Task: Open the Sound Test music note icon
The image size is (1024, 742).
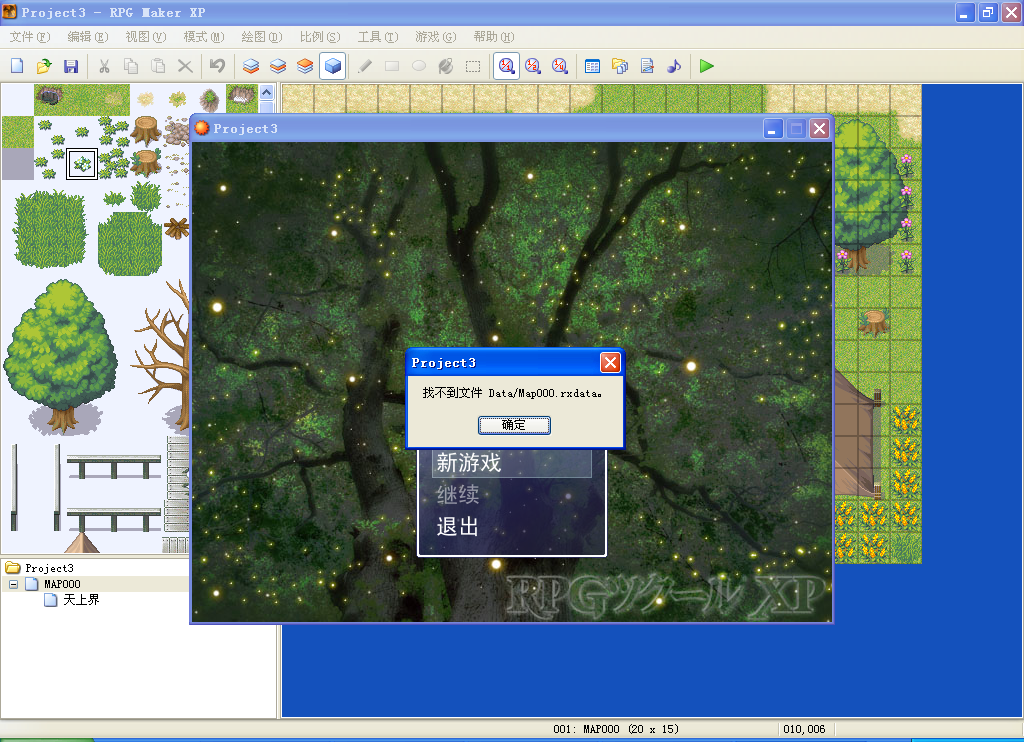Action: tap(674, 66)
